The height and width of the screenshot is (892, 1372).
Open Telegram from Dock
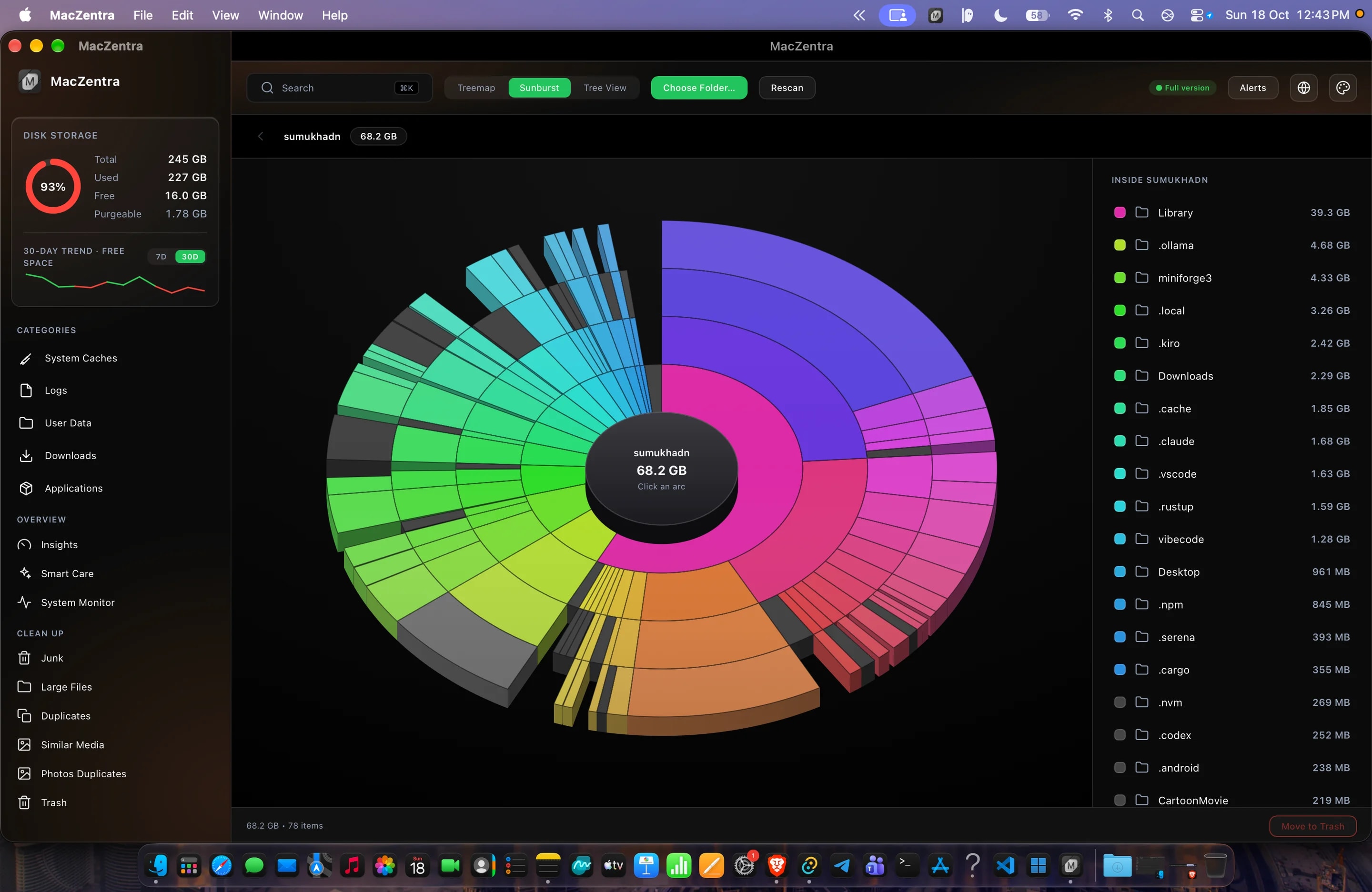[842, 865]
